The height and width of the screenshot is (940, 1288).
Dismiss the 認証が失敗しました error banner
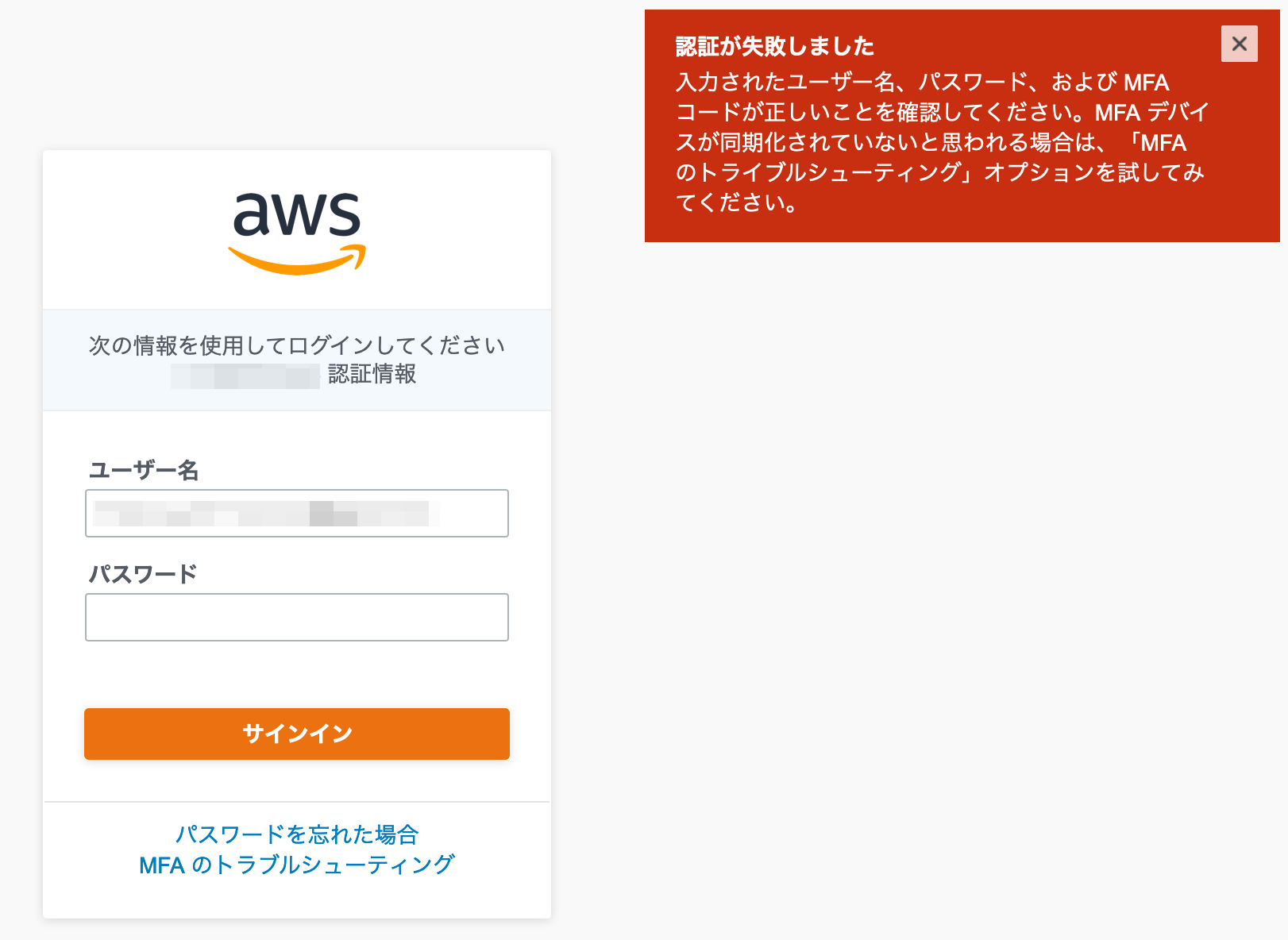tap(1240, 44)
